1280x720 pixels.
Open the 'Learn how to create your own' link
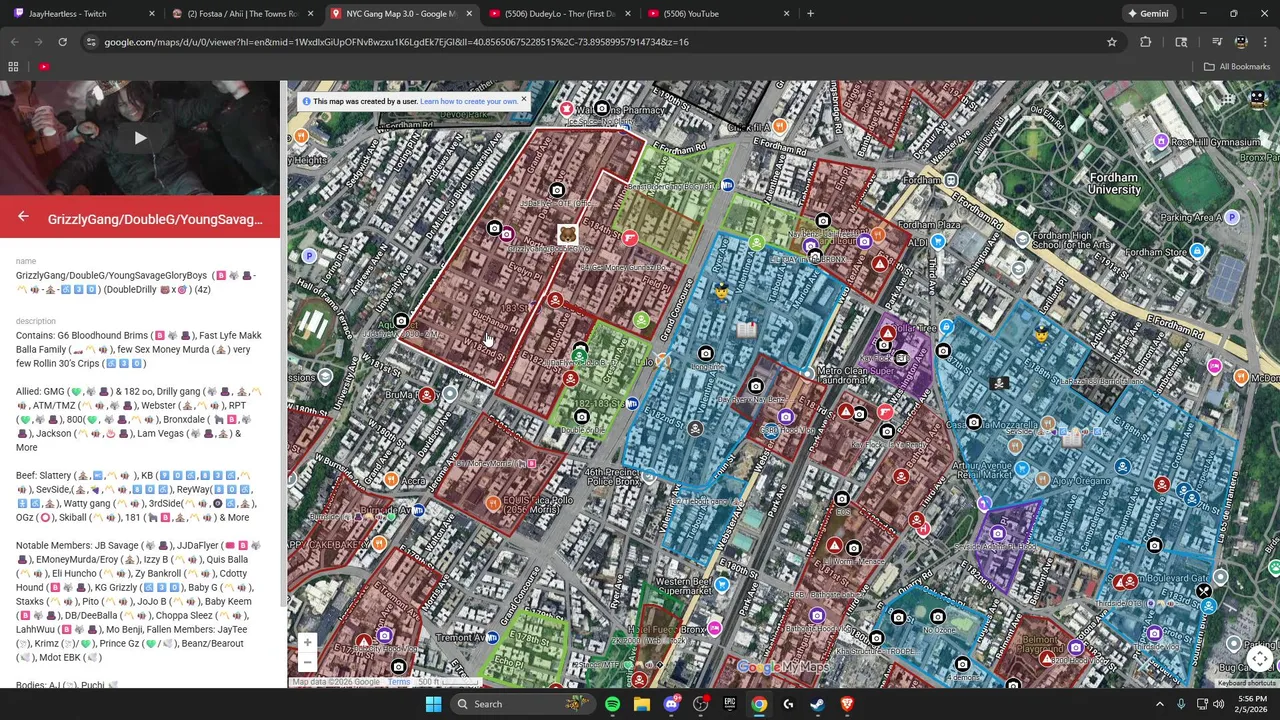(x=469, y=101)
